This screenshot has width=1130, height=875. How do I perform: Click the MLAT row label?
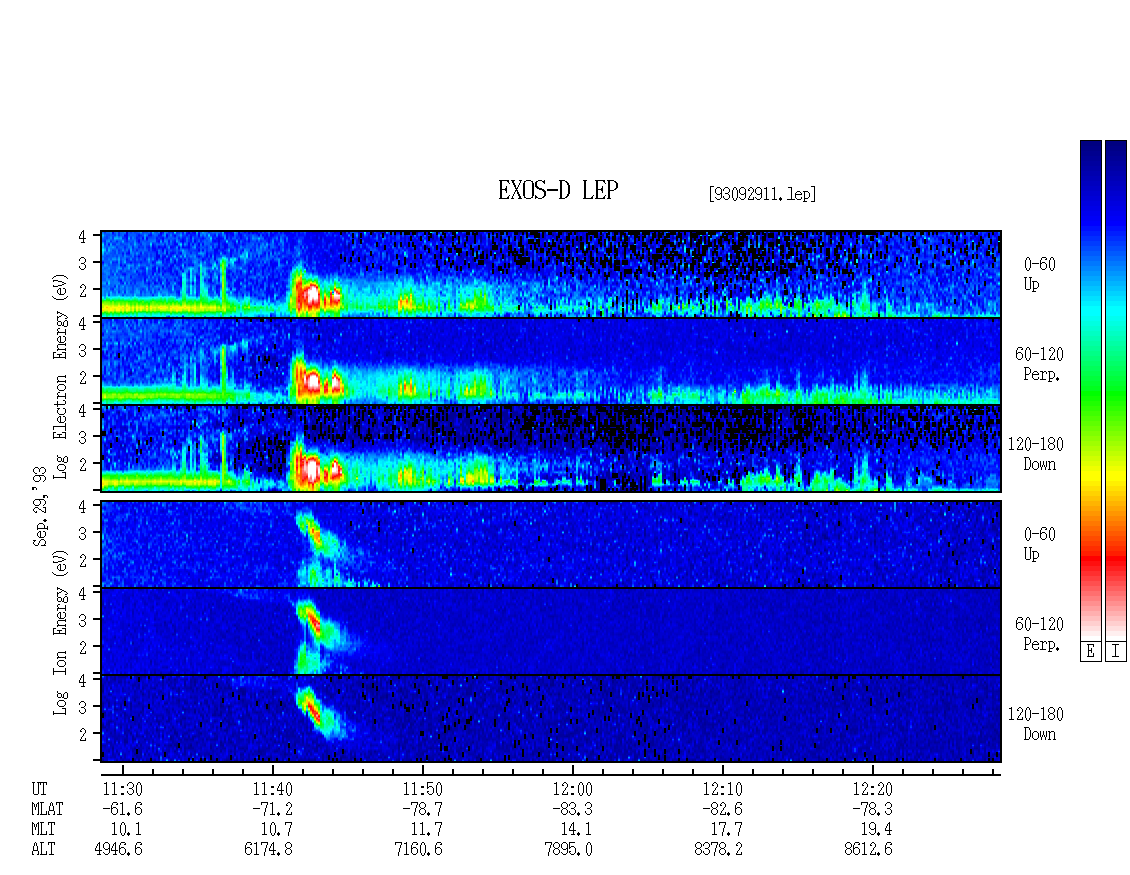(47, 809)
